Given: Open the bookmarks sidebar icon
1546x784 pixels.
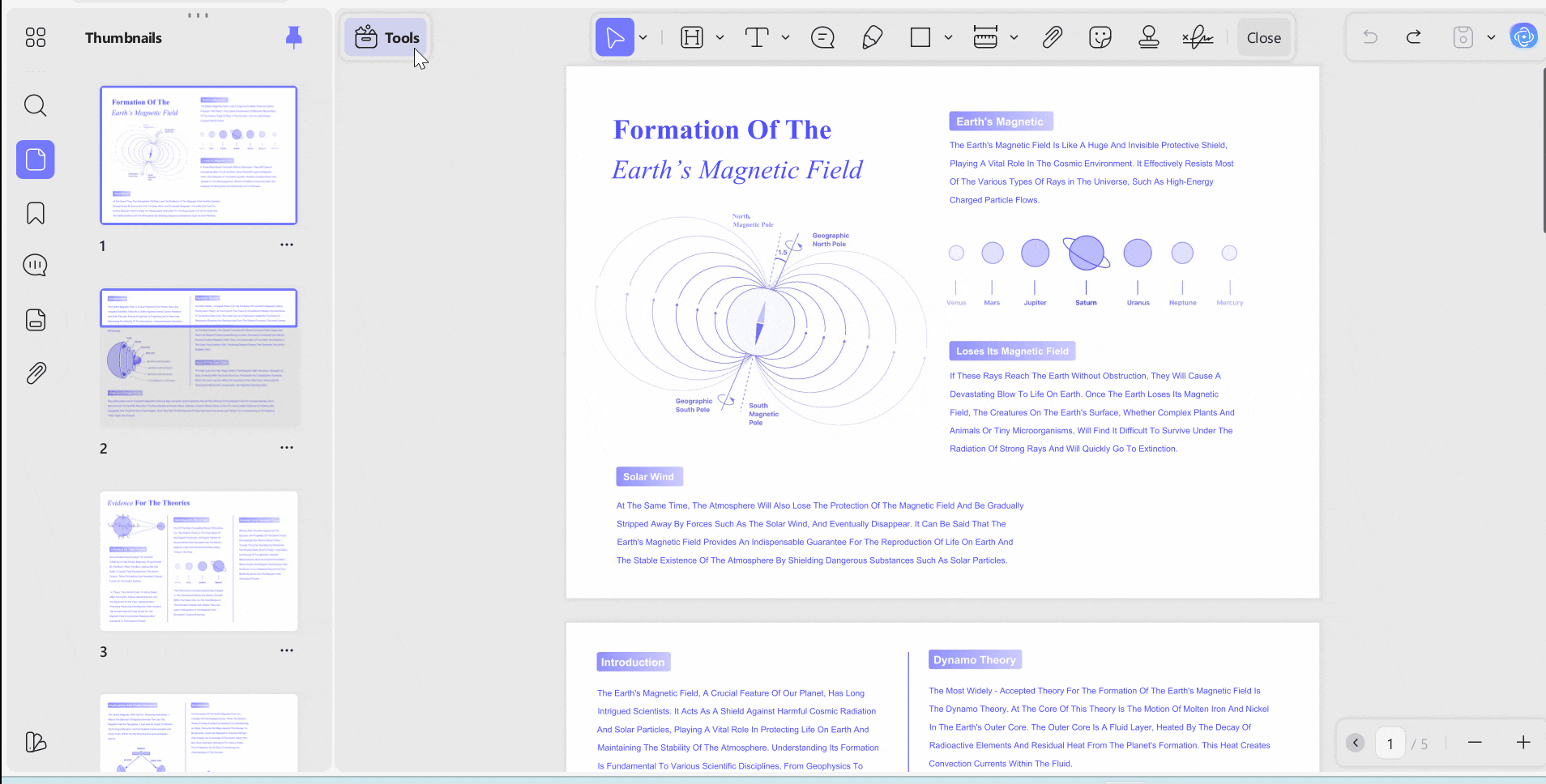Looking at the screenshot, I should [36, 213].
